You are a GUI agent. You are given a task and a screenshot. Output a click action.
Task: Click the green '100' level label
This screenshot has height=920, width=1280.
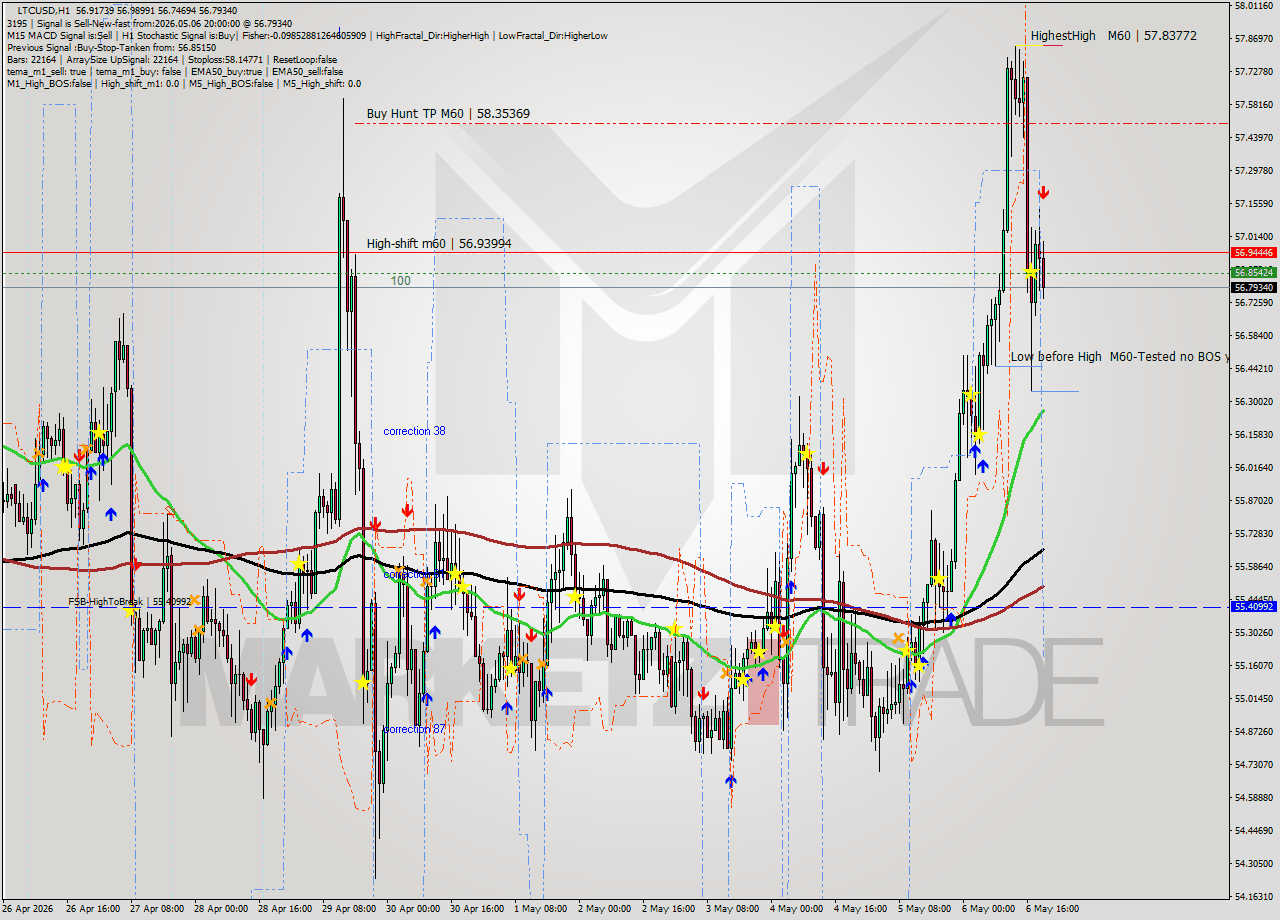[x=400, y=281]
